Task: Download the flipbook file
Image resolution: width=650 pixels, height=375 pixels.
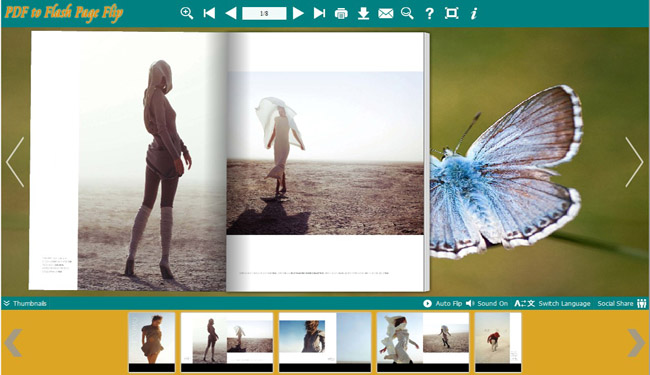Action: 364,13
